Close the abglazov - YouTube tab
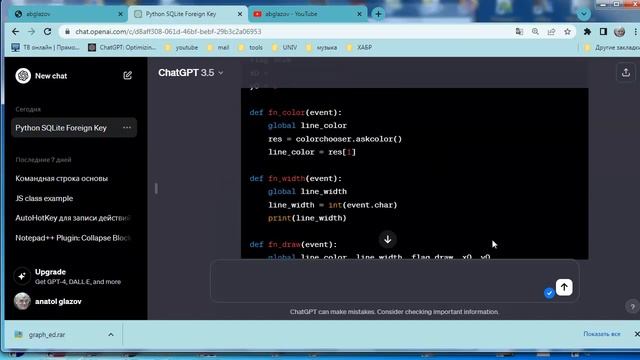Image resolution: width=640 pixels, height=360 pixels. click(359, 14)
